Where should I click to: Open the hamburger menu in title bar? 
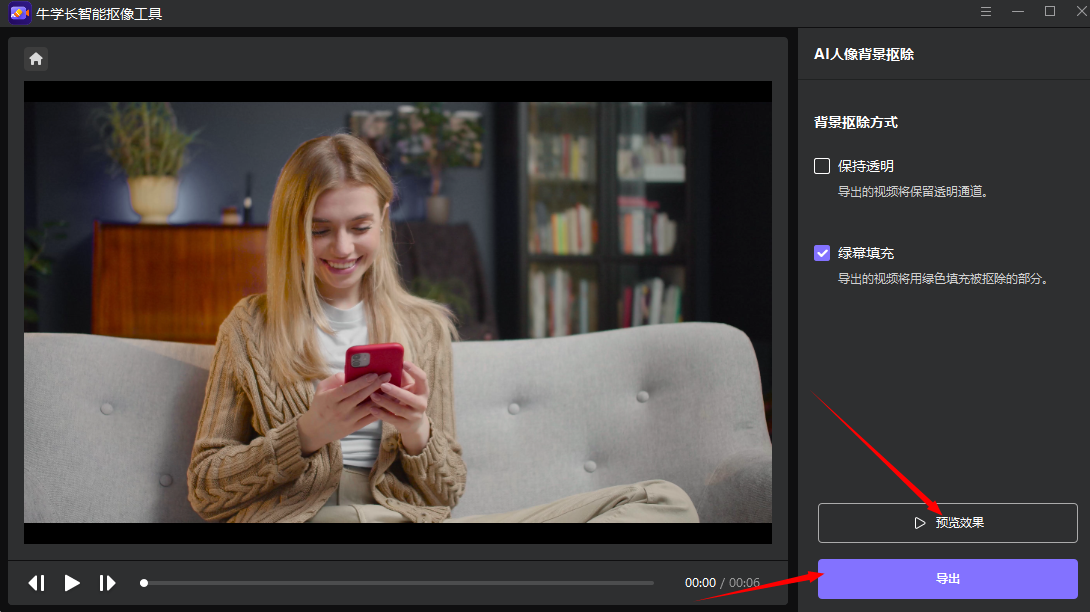pos(986,12)
